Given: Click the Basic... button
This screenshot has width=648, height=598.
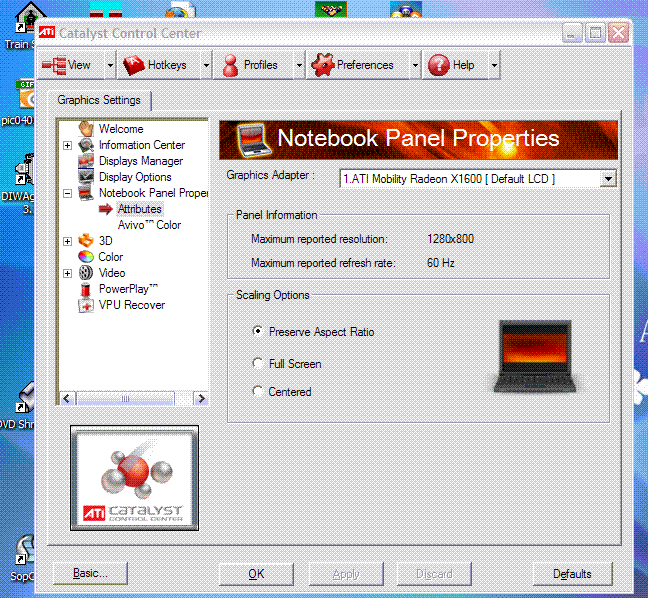Looking at the screenshot, I should click(x=91, y=574).
